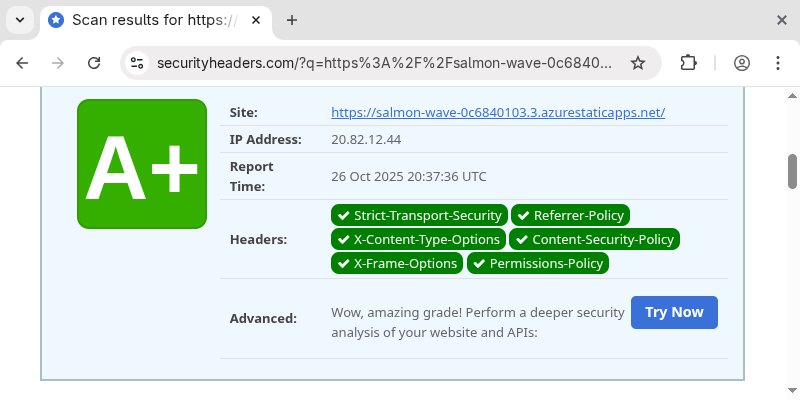
Task: Click the vertical page scrollbar thumb
Action: (x=792, y=170)
